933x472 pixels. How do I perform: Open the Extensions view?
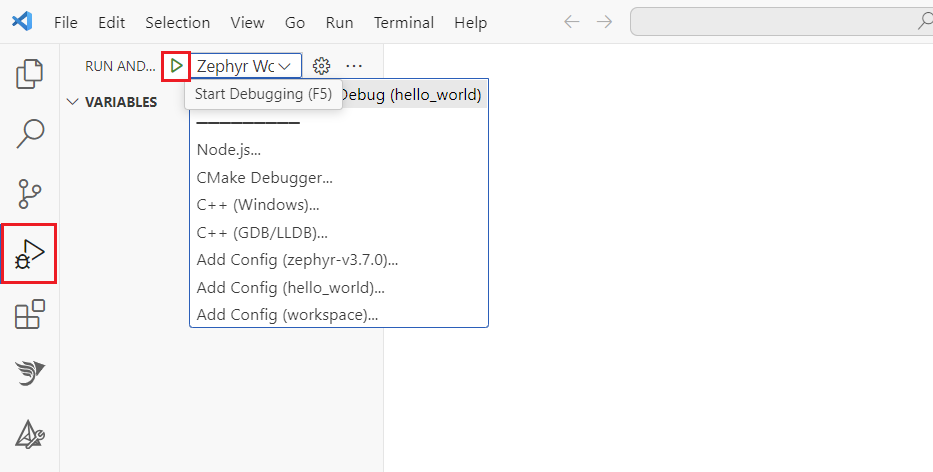[x=29, y=314]
